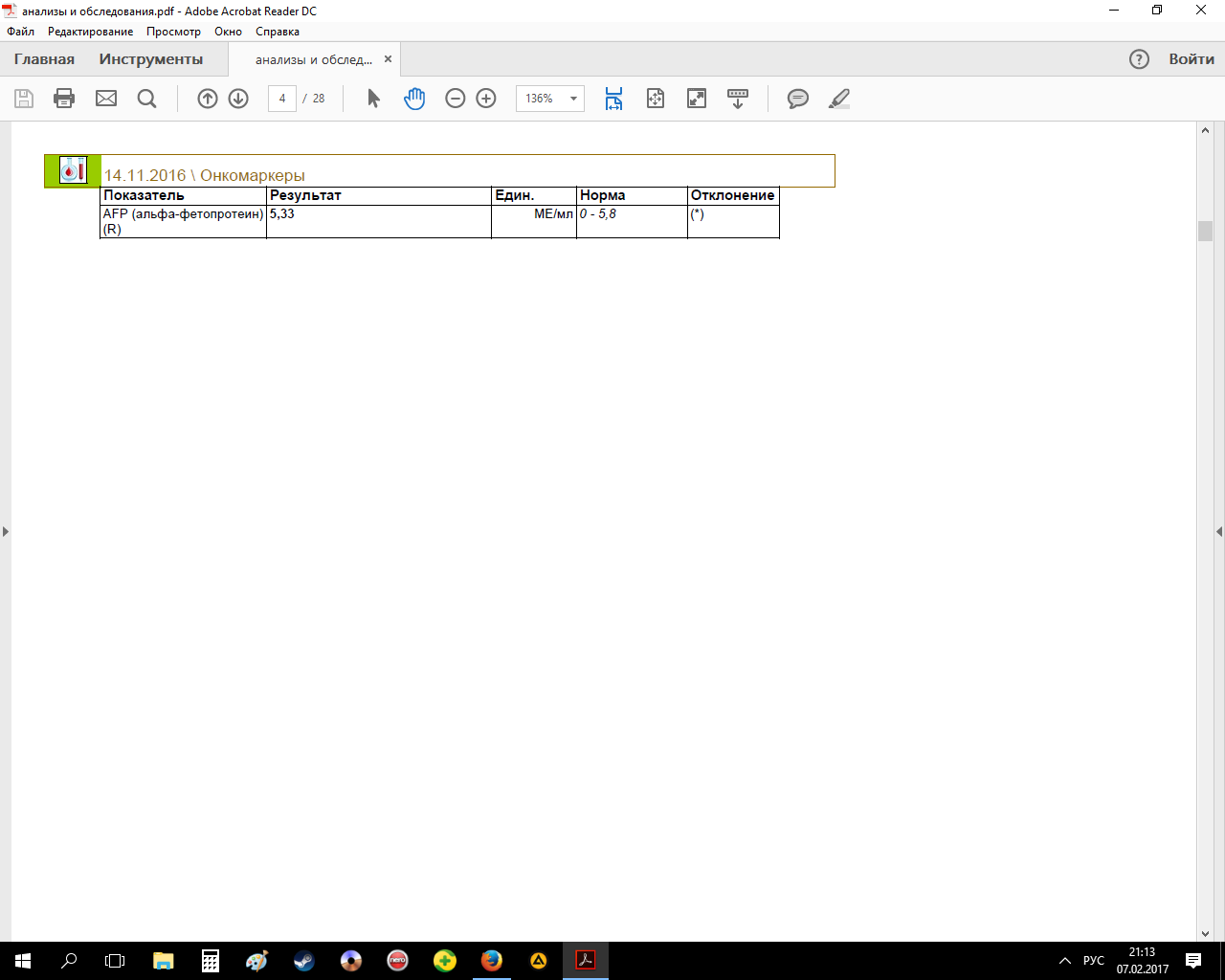Zoom out with the minus button
This screenshot has width=1225, height=980.
click(456, 99)
